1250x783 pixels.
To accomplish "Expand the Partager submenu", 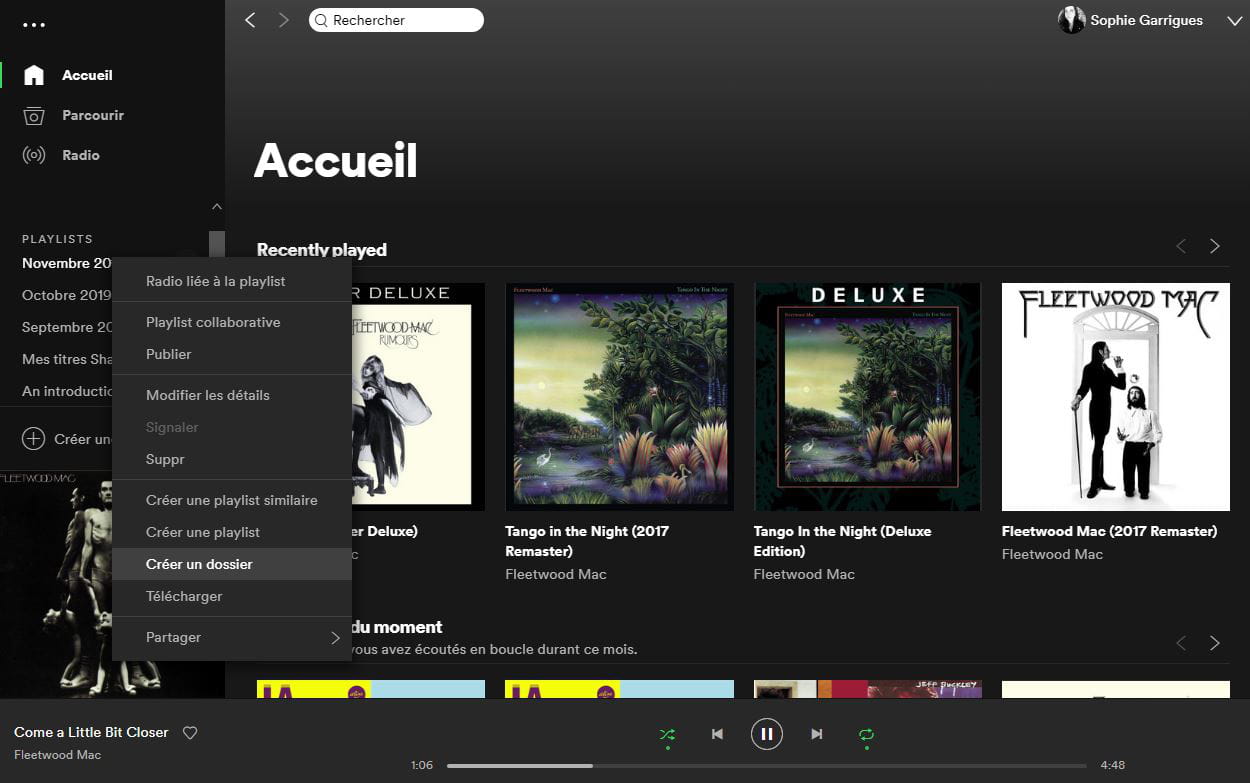I will pos(232,637).
